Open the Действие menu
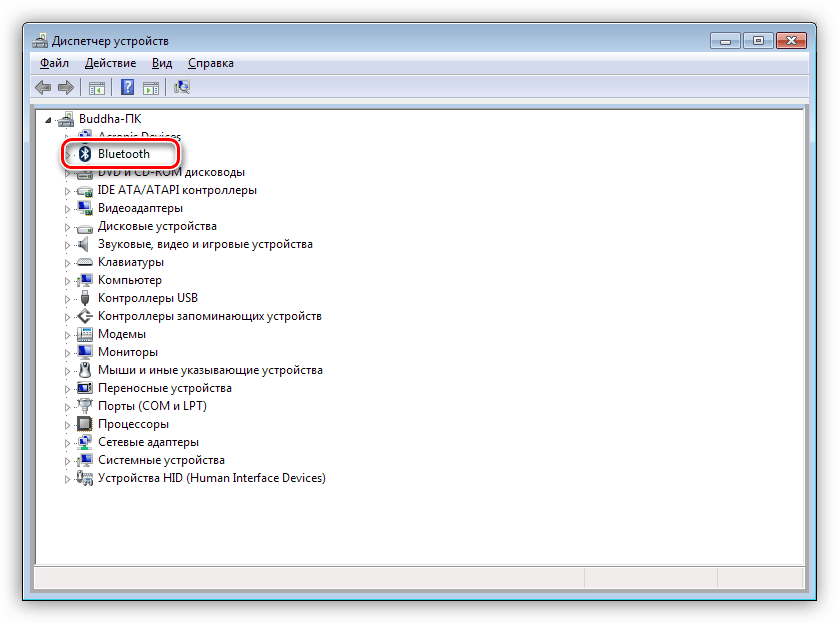The height and width of the screenshot is (623, 839). (110, 63)
